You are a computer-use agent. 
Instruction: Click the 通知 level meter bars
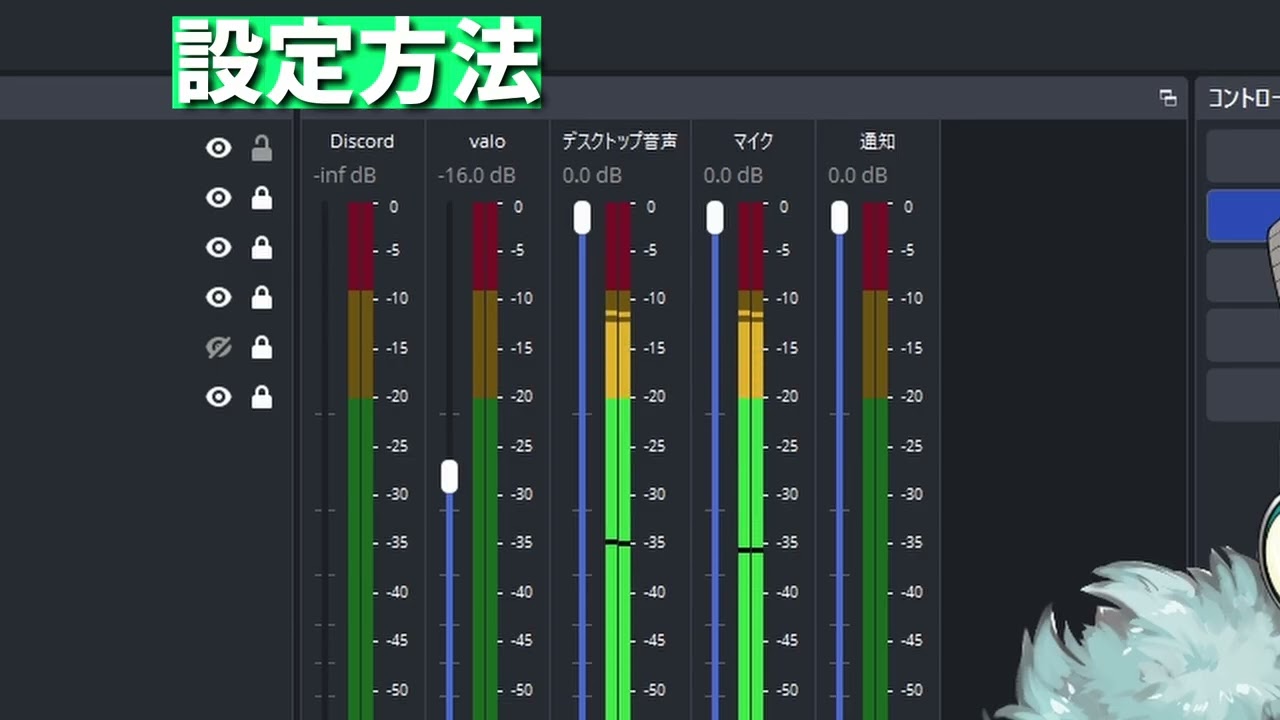point(875,460)
